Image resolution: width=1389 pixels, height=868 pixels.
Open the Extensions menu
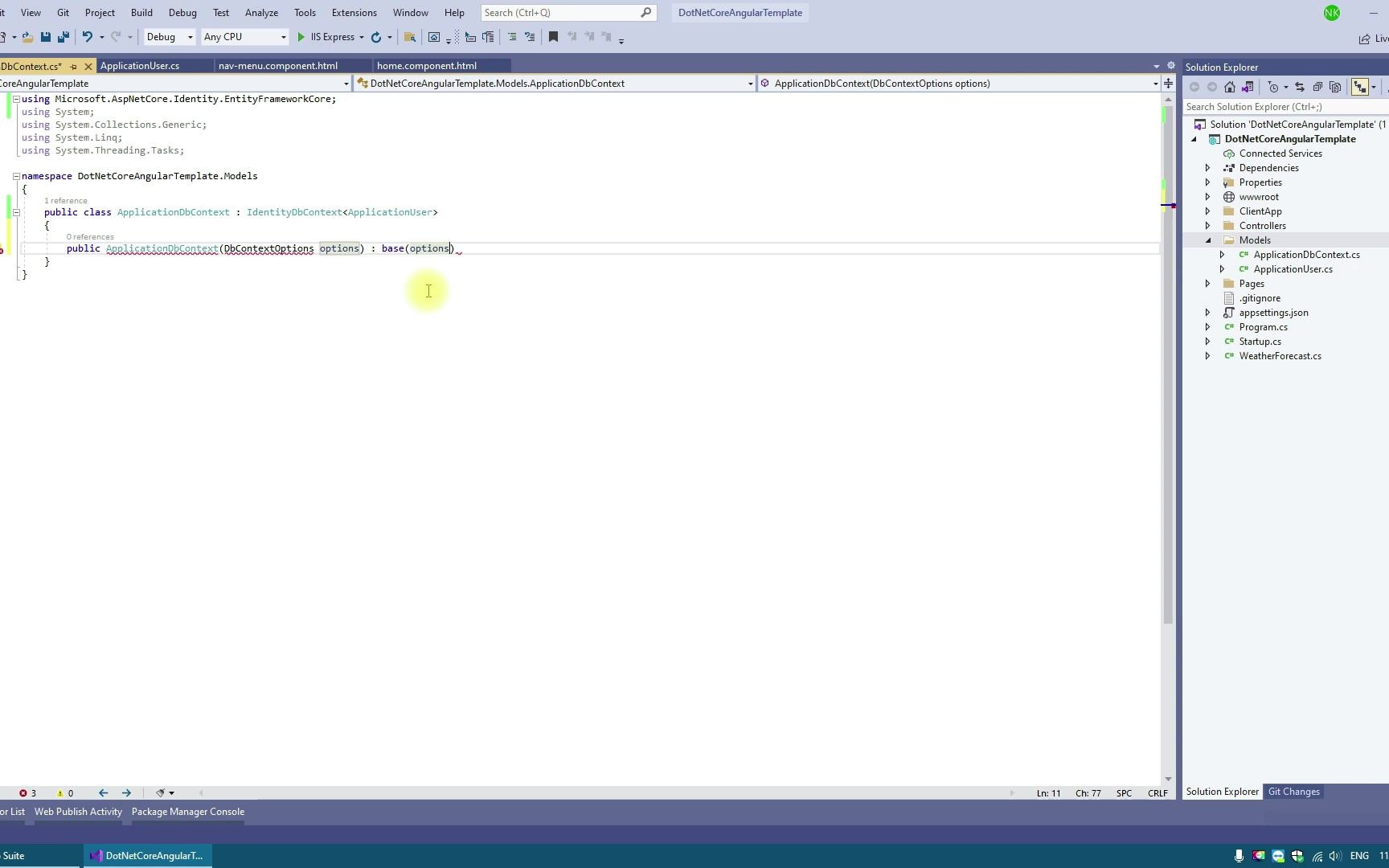click(354, 13)
